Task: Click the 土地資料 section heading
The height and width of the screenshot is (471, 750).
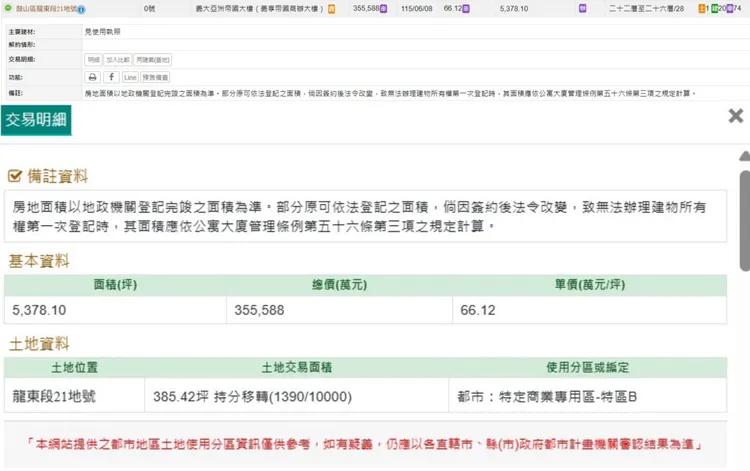Action: pyautogui.click(x=39, y=344)
